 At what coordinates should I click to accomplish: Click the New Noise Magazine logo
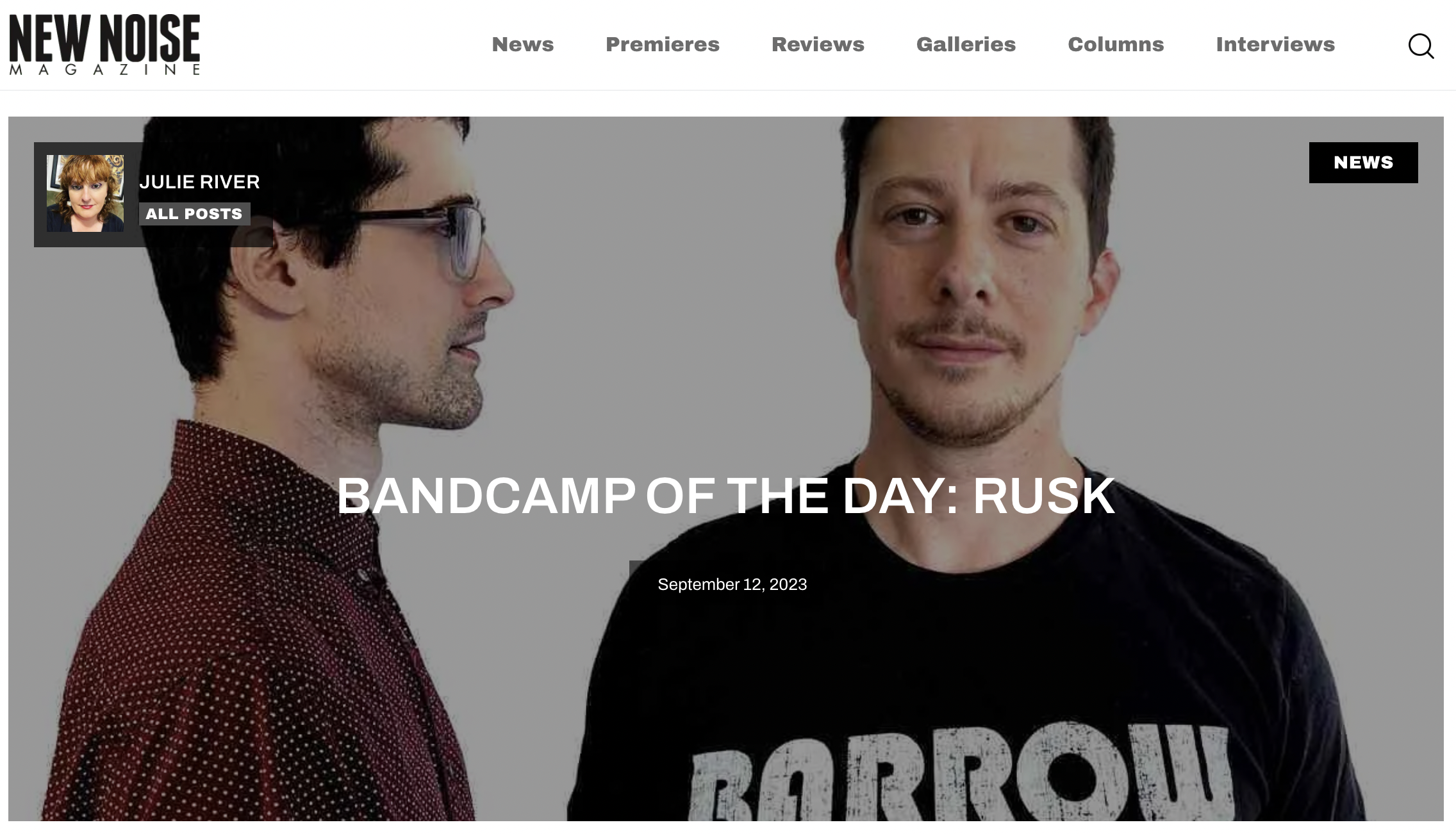click(x=104, y=44)
